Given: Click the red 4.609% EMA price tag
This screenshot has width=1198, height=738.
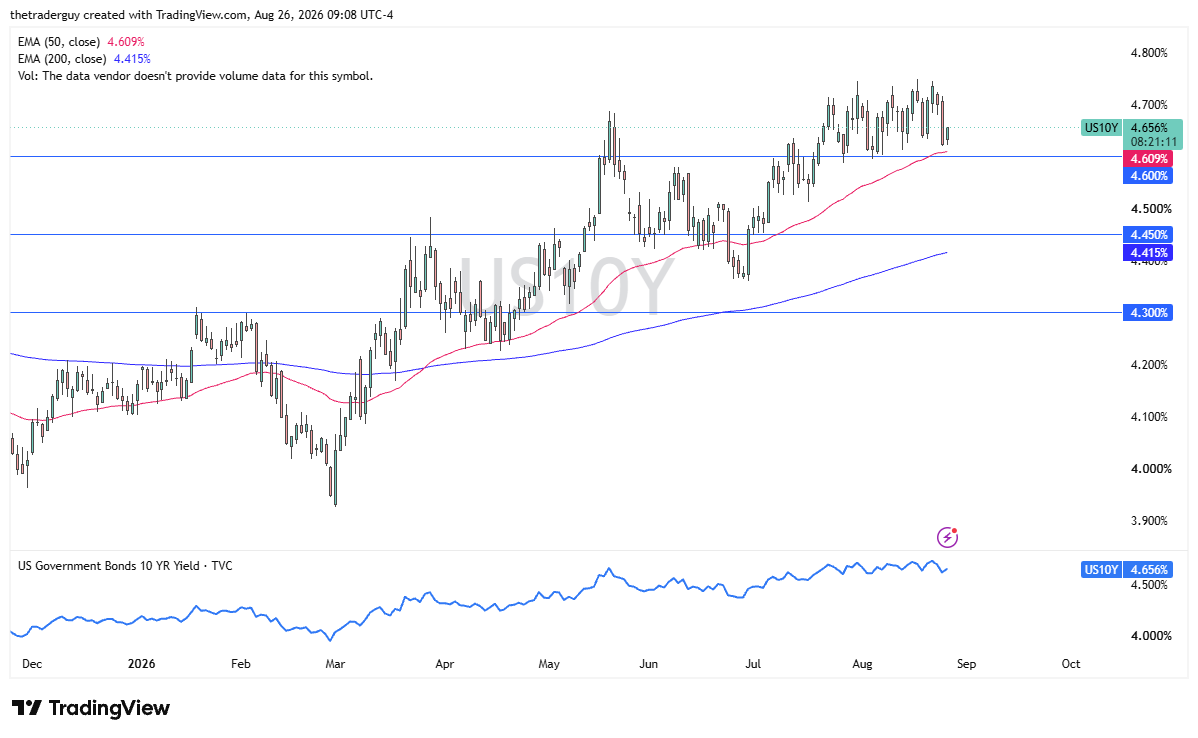Looking at the screenshot, I should 1148,159.
